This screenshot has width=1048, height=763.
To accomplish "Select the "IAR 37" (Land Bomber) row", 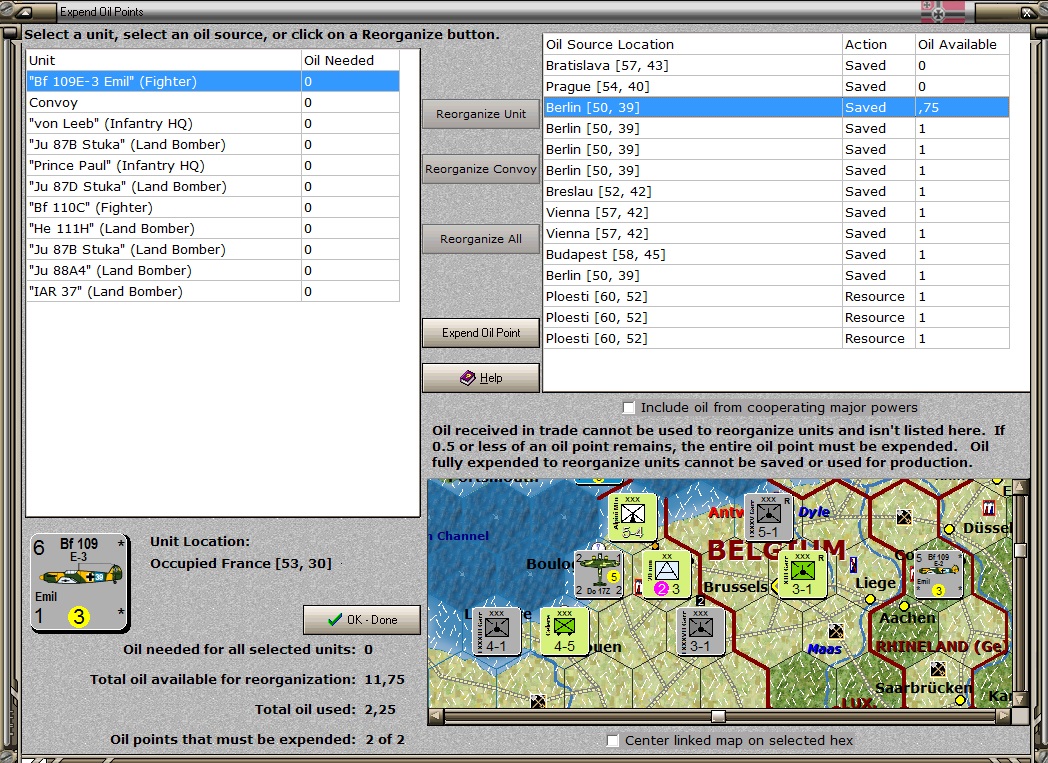I will [213, 291].
